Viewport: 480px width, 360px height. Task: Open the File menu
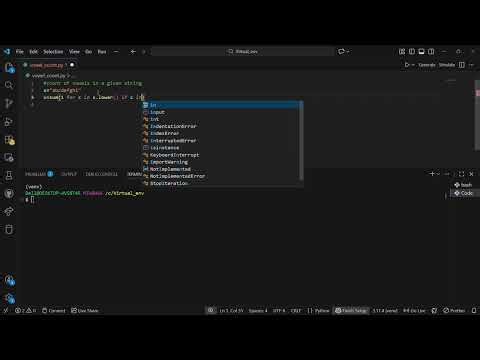pyautogui.click(x=20, y=52)
